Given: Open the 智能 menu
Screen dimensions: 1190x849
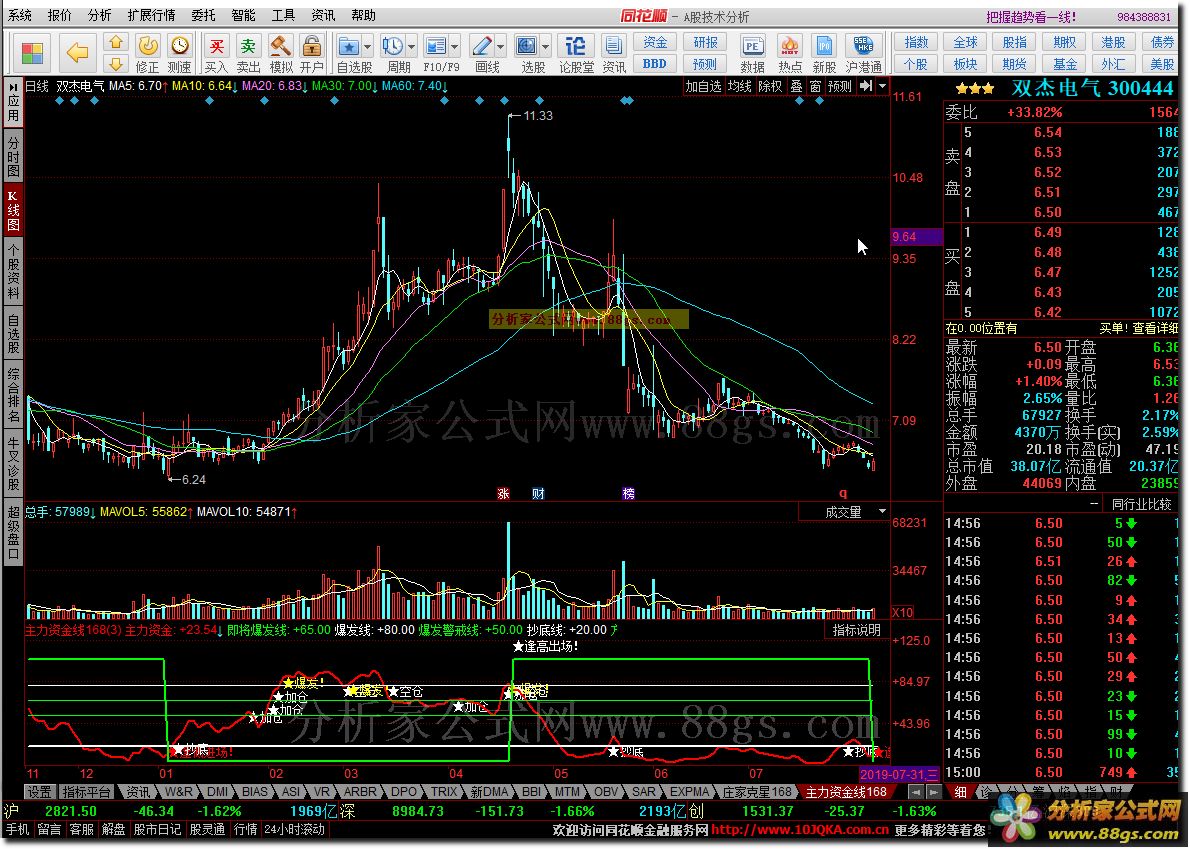Looking at the screenshot, I should (244, 15).
